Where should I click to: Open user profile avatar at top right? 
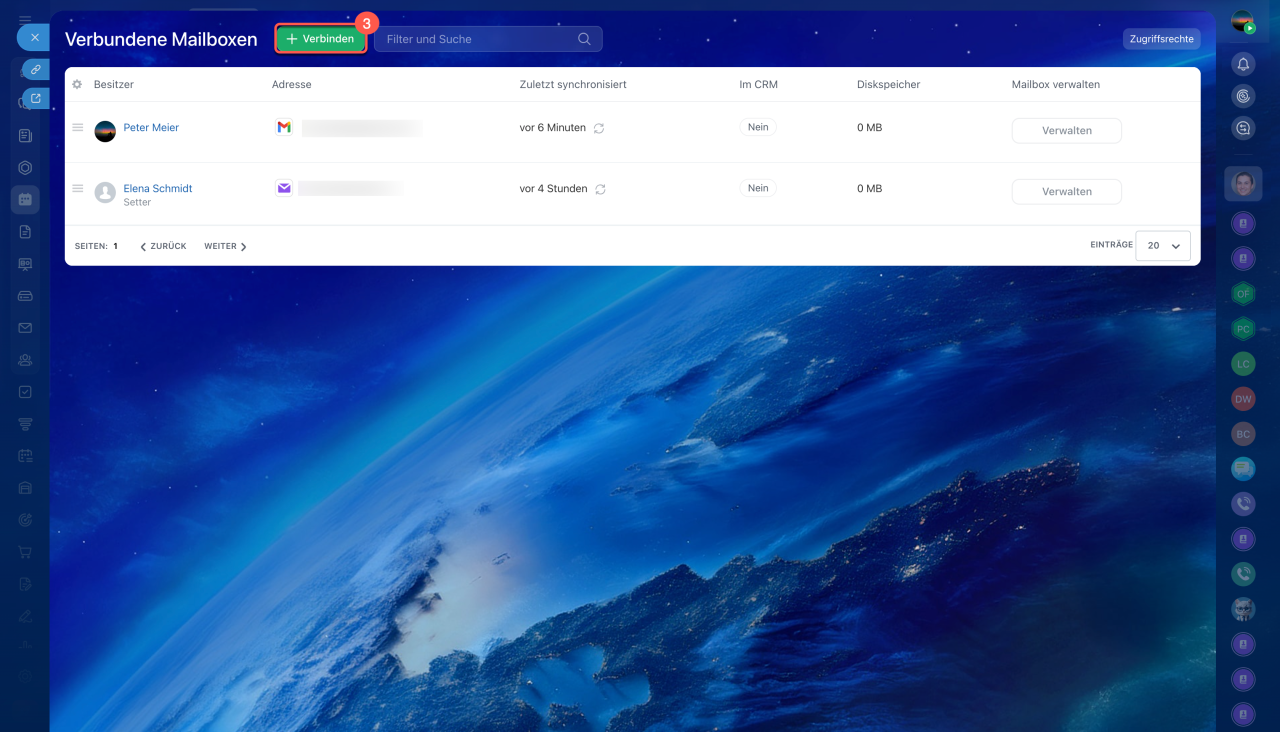pos(1243,22)
